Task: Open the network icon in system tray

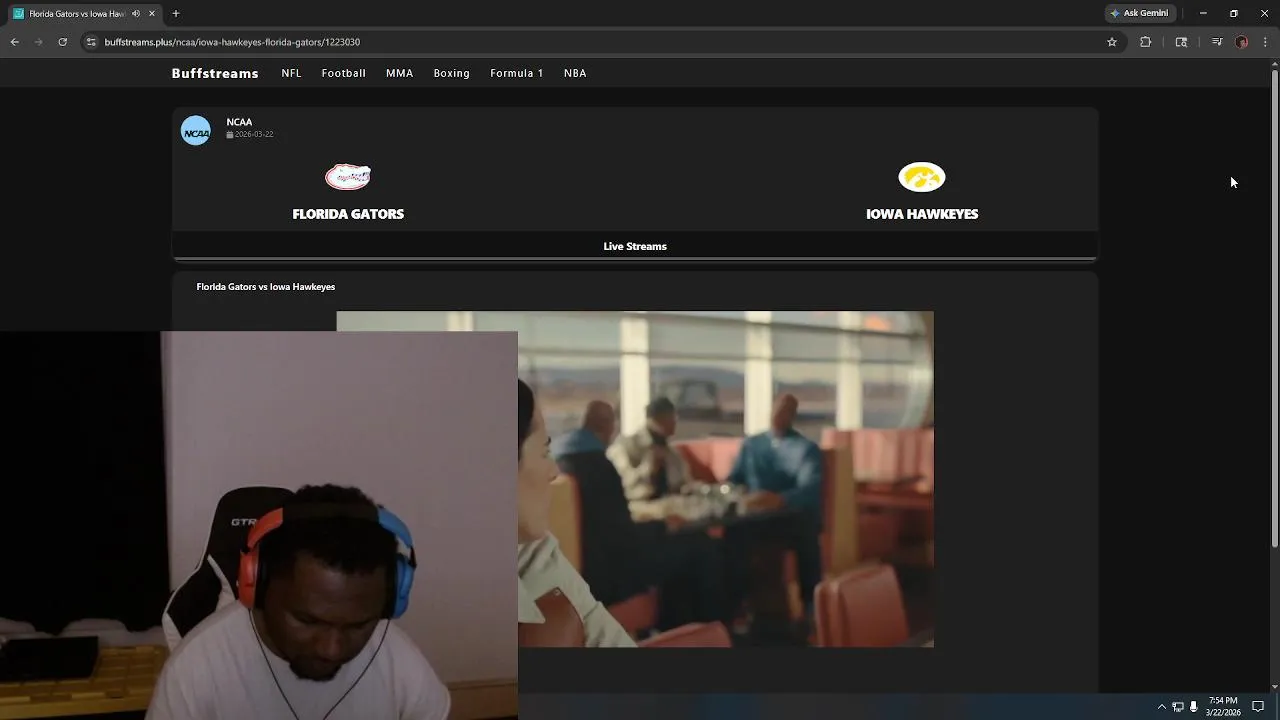Action: (x=1178, y=706)
